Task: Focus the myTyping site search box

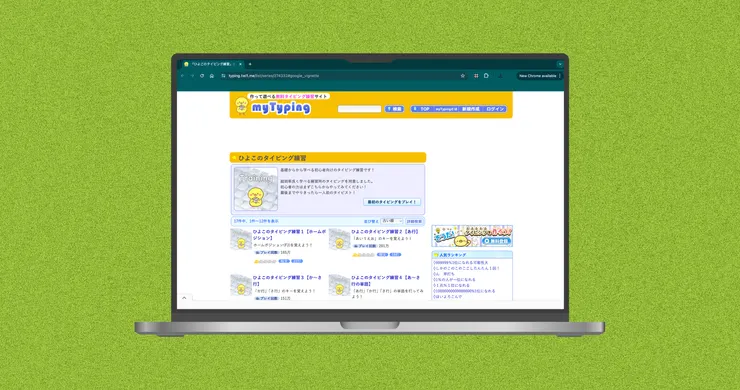Action: 359,109
